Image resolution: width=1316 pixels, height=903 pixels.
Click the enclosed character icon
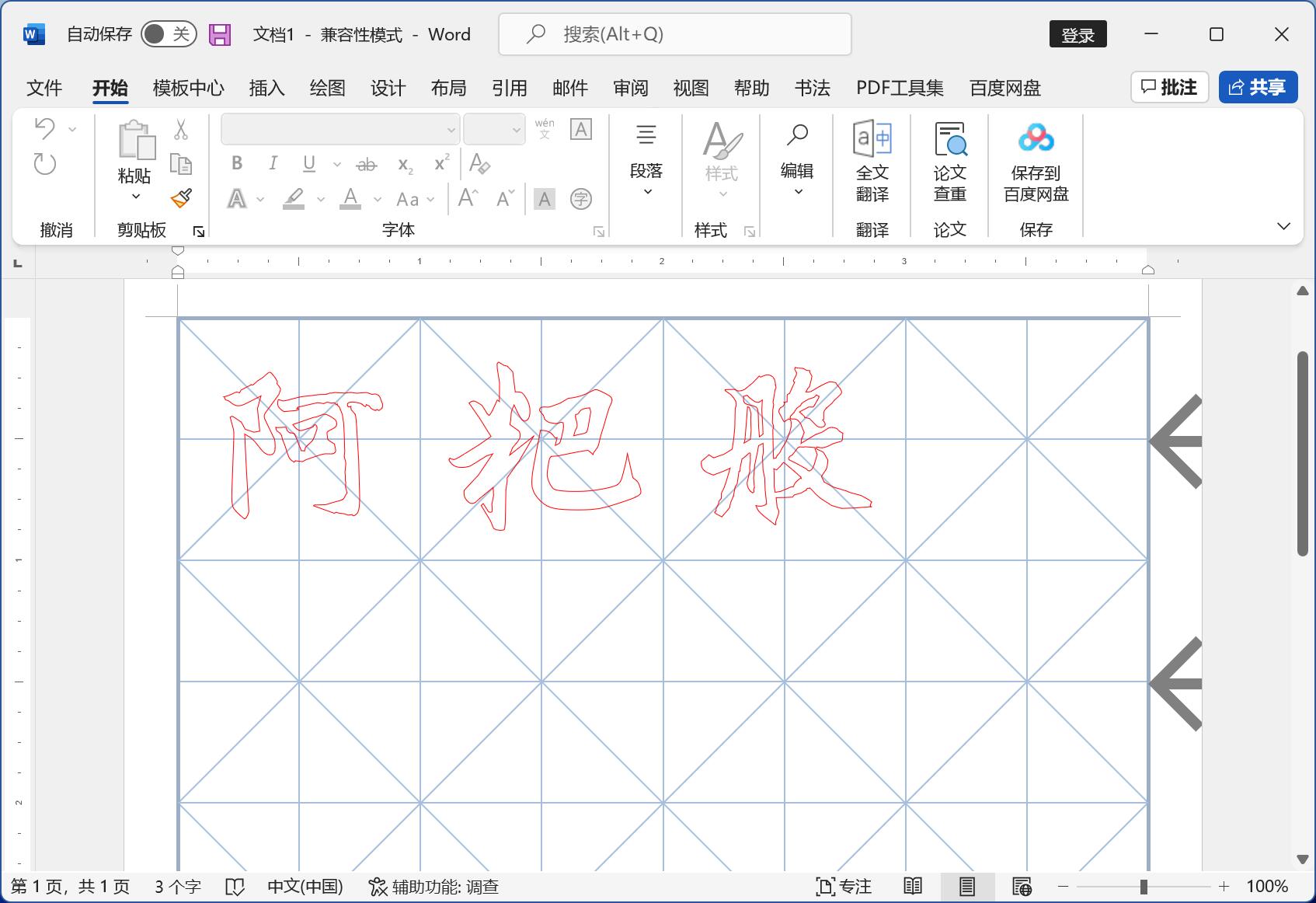point(581,199)
